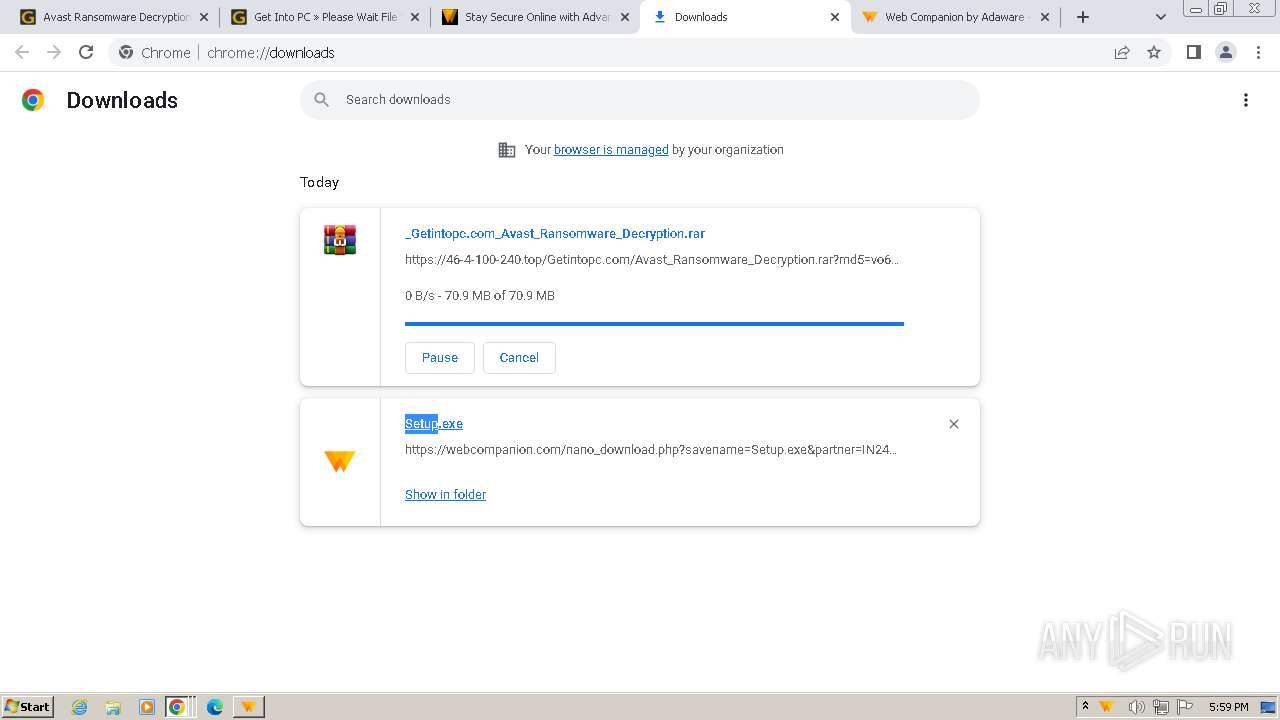Click the rar download progress bar
The width and height of the screenshot is (1280, 720).
click(x=654, y=324)
